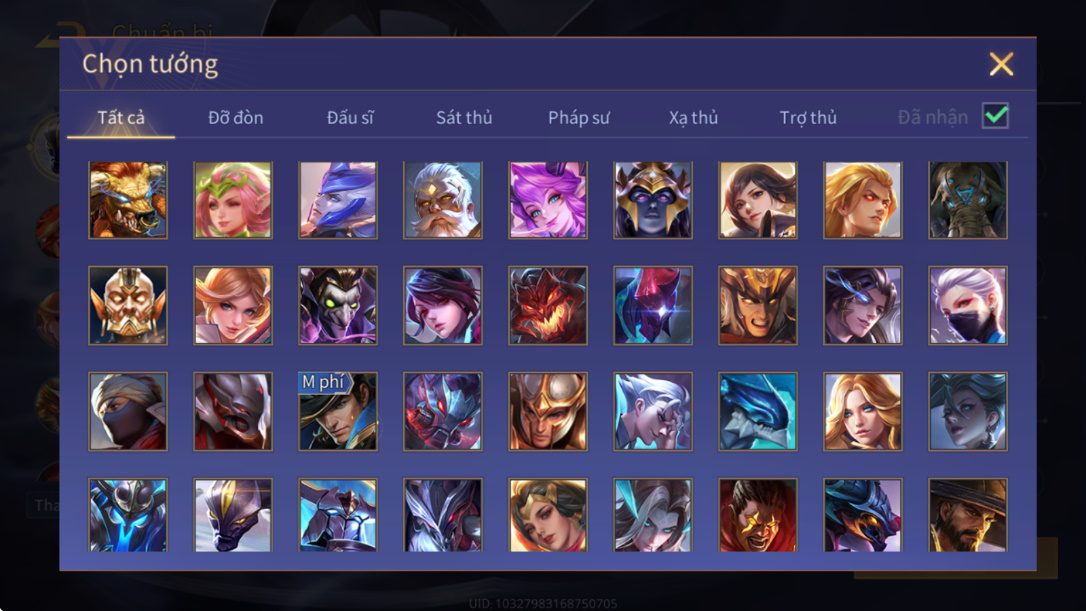
Task: Choose the pink-haired girl with green crown
Action: (x=233, y=200)
